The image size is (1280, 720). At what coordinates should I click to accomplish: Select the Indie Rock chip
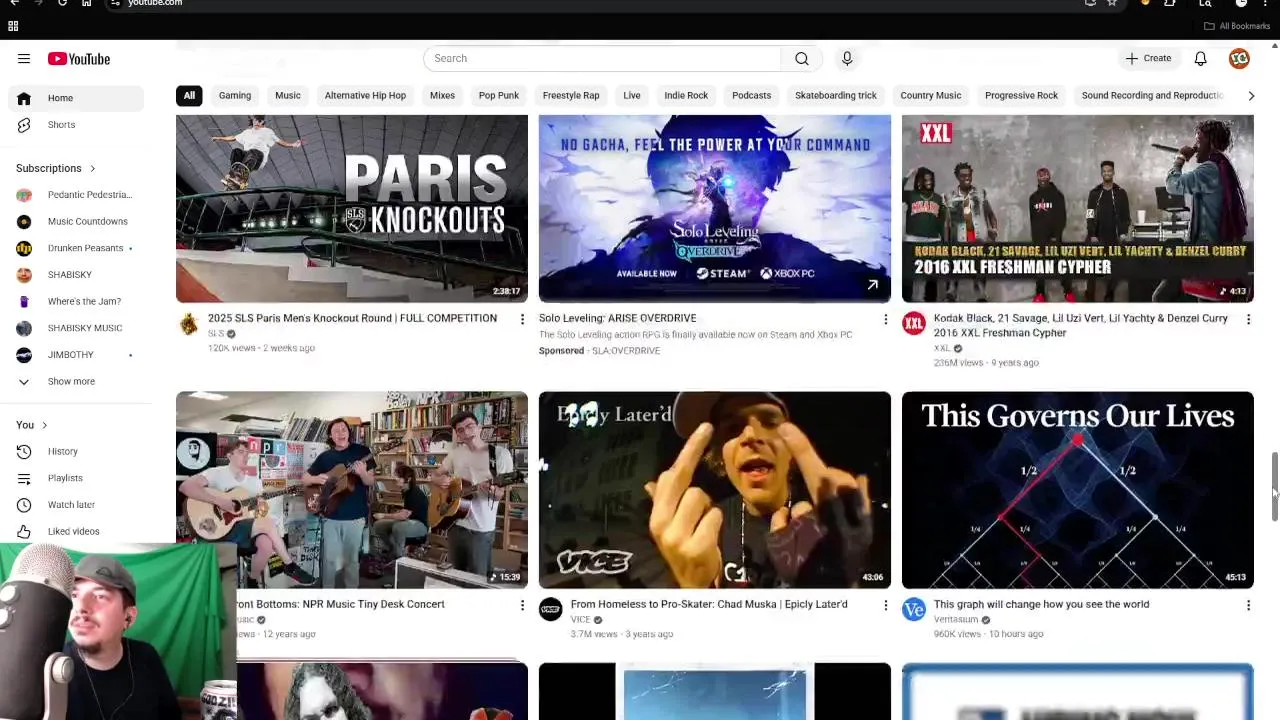tap(686, 95)
